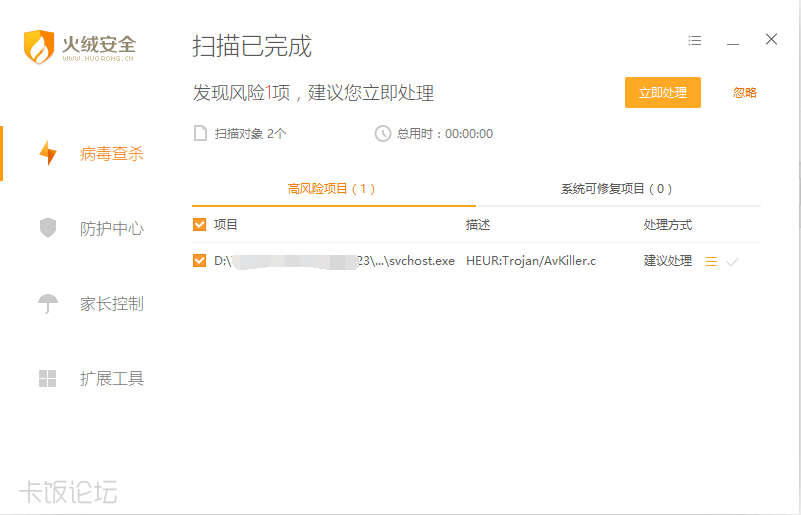
Task: Minimize the 火绒安全 window
Action: (733, 41)
